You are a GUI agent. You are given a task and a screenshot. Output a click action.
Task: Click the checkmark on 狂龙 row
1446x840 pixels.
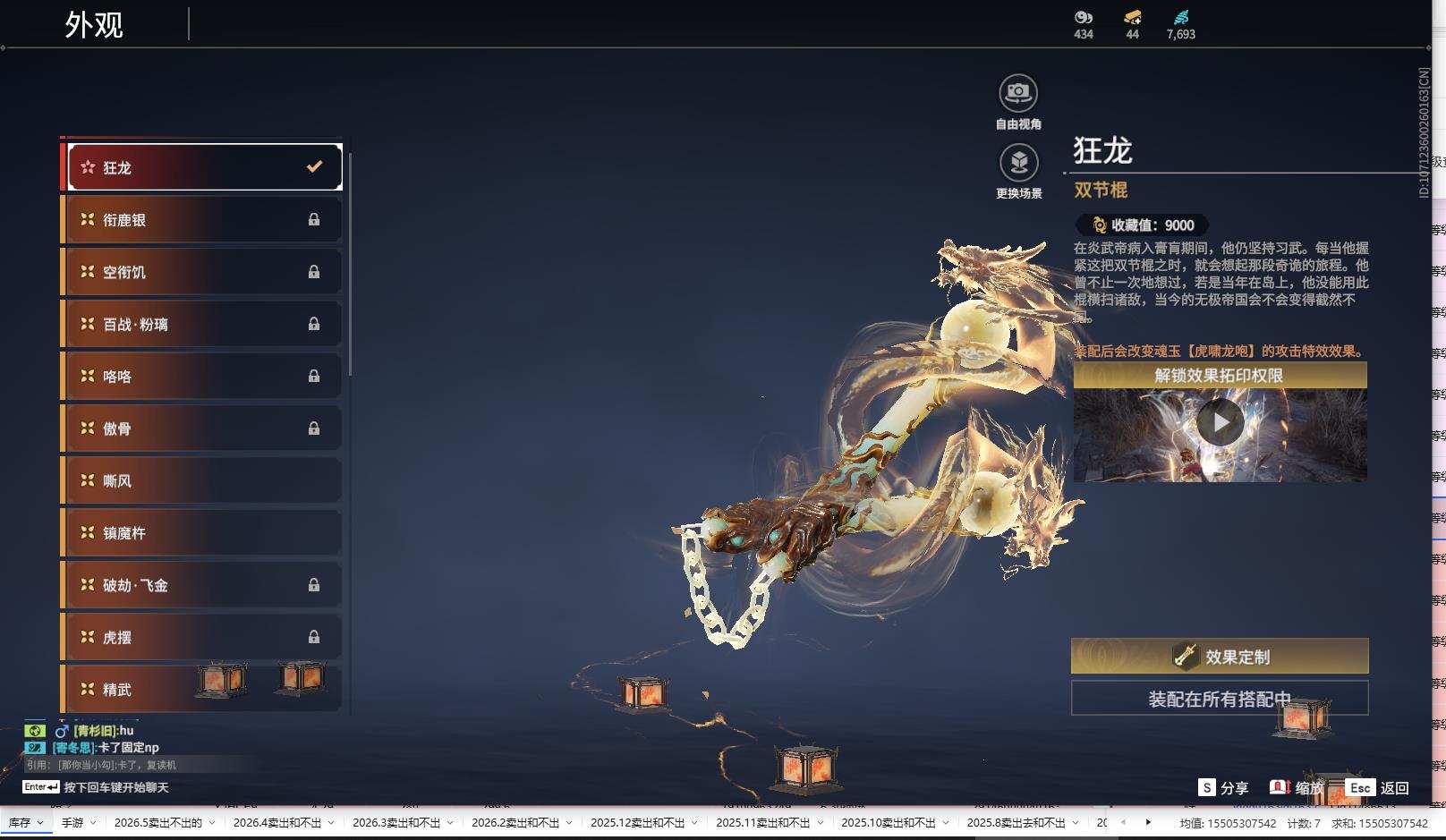coord(314,166)
